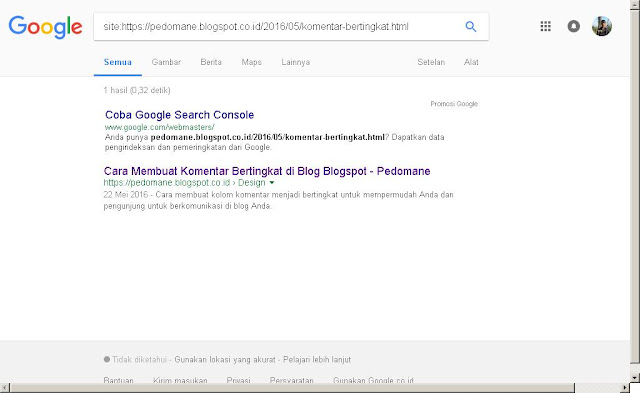Open the Google apps grid
Viewport: 640px width, 393px height.
(x=545, y=26)
